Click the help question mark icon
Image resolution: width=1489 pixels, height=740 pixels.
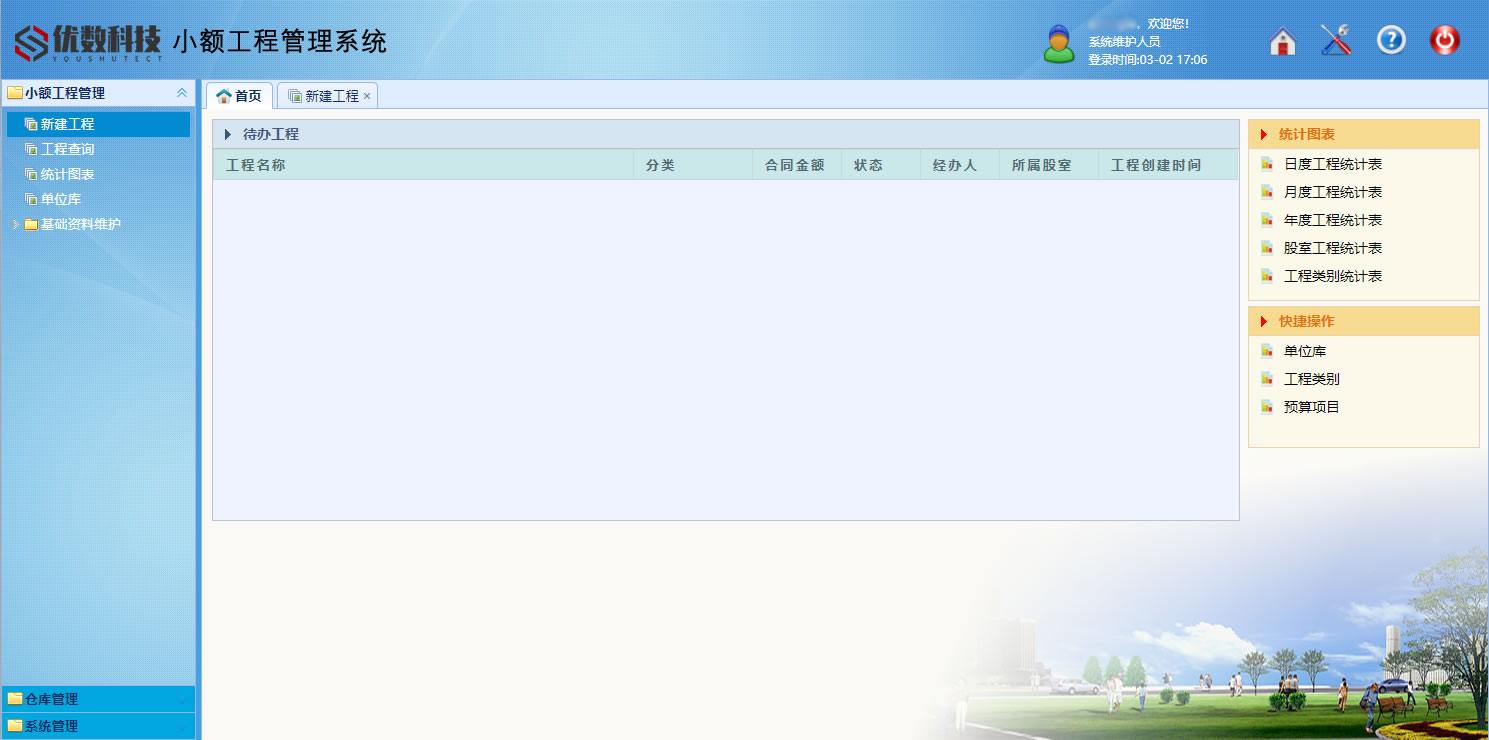click(1391, 40)
